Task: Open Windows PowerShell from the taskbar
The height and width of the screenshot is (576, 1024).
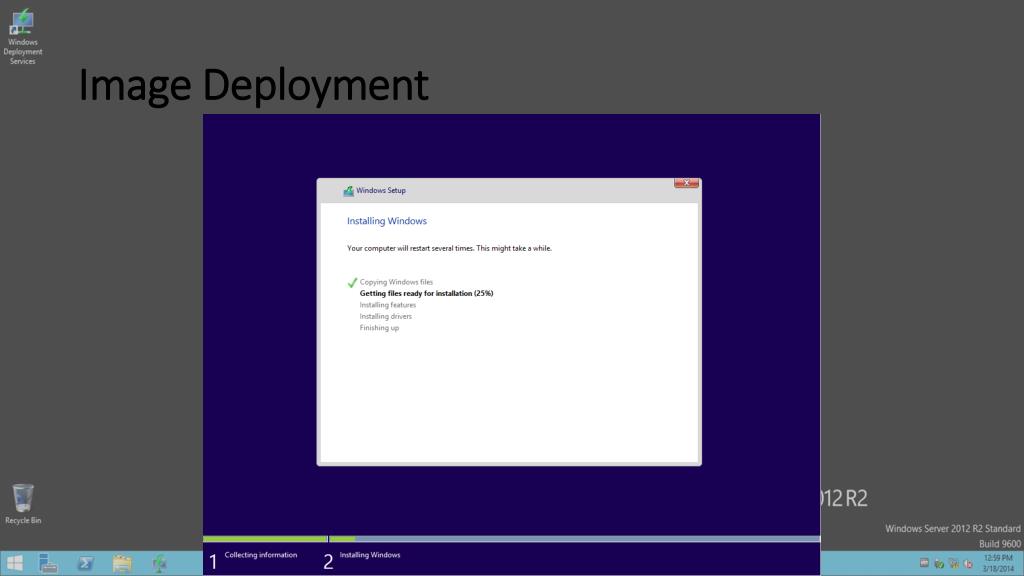Action: pos(85,563)
